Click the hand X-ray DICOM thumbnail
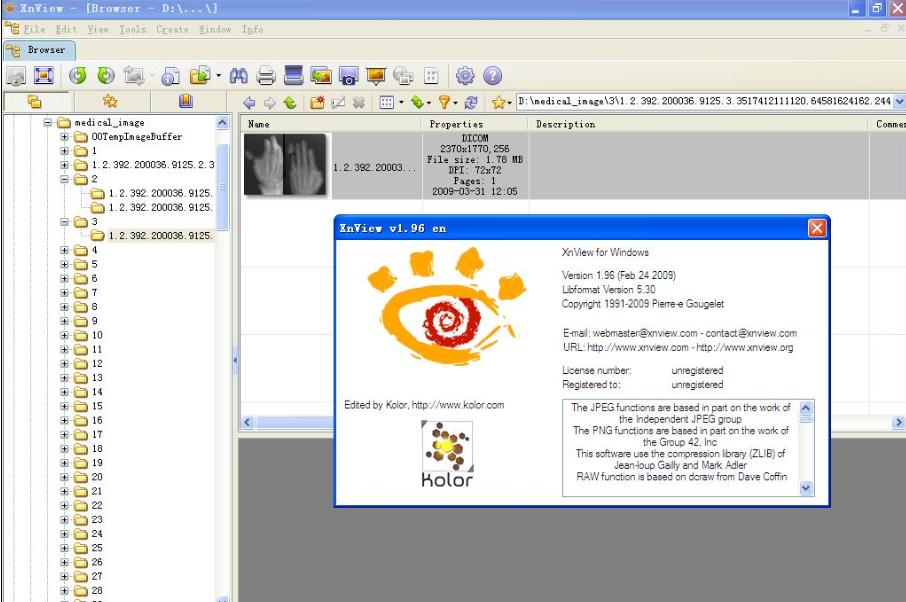 click(285, 165)
